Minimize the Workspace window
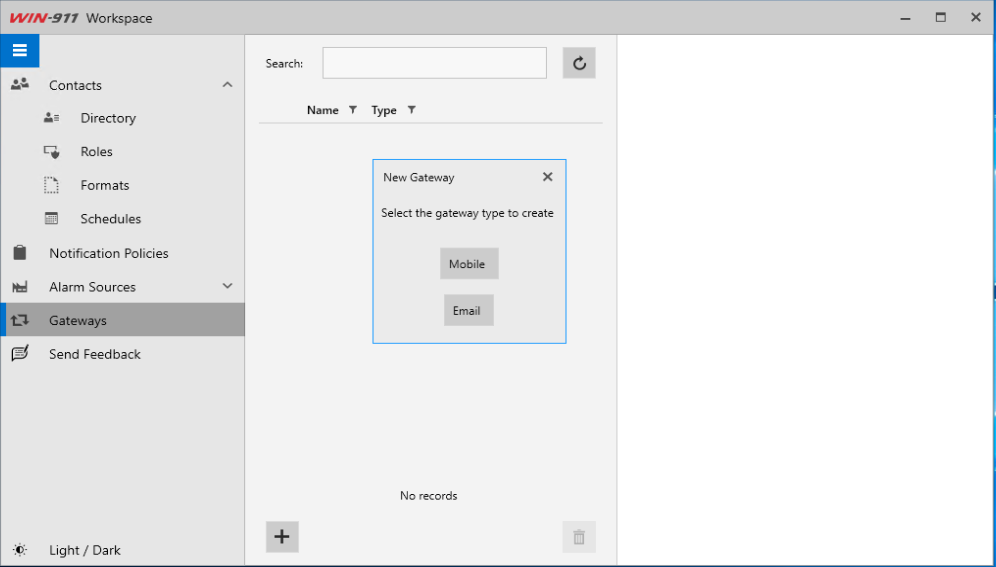This screenshot has width=996, height=567. point(905,18)
